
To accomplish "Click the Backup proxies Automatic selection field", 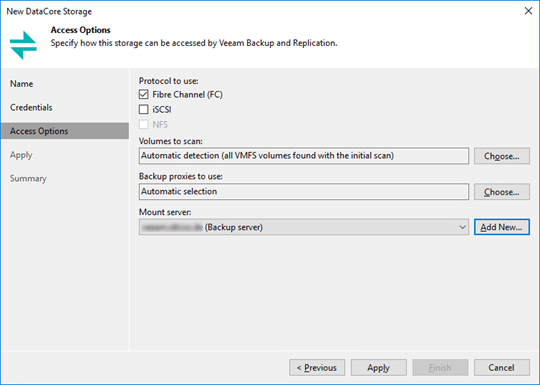I will click(304, 192).
